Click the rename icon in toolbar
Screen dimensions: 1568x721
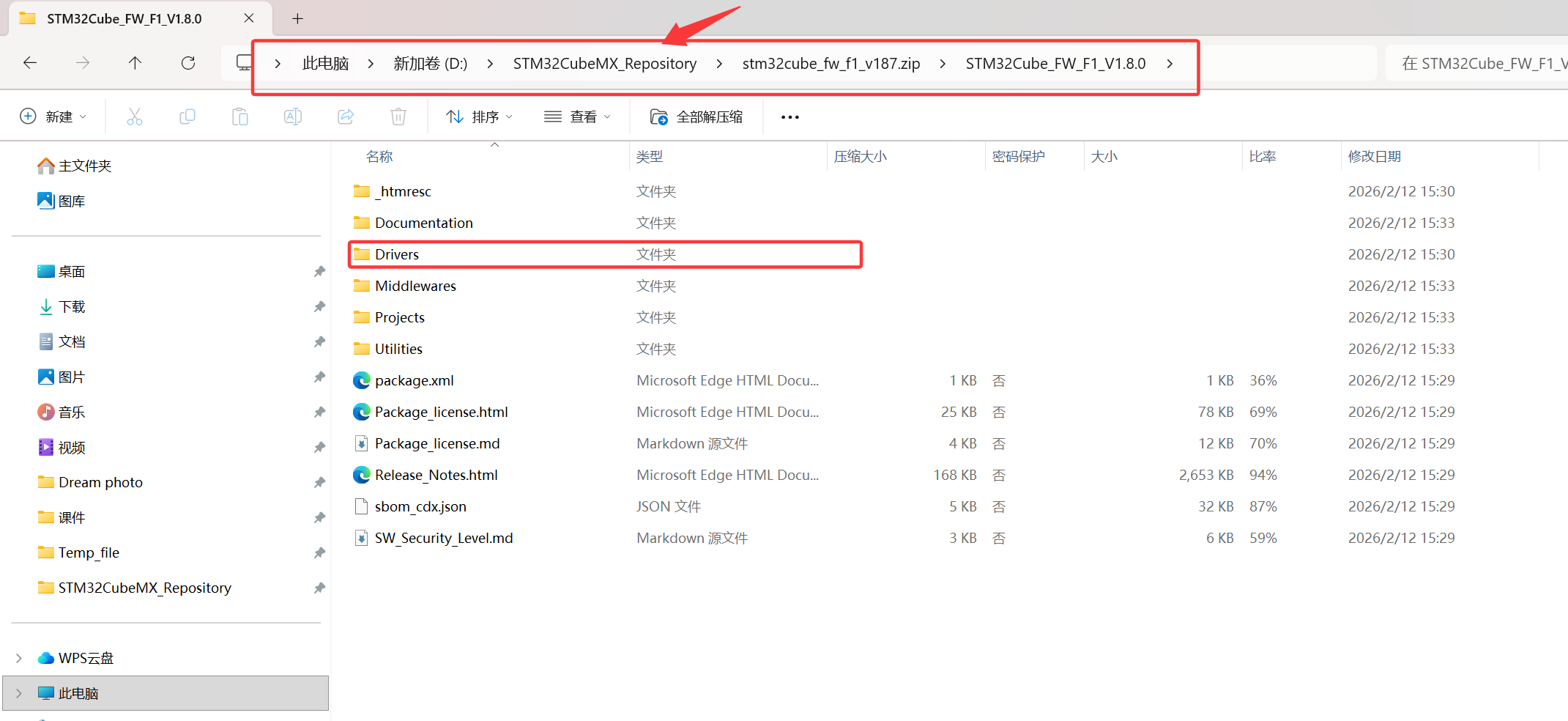coord(293,117)
